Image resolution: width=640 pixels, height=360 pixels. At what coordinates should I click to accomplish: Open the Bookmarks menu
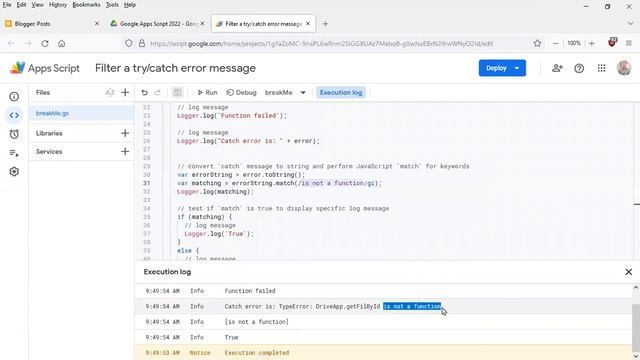pyautogui.click(x=86, y=5)
